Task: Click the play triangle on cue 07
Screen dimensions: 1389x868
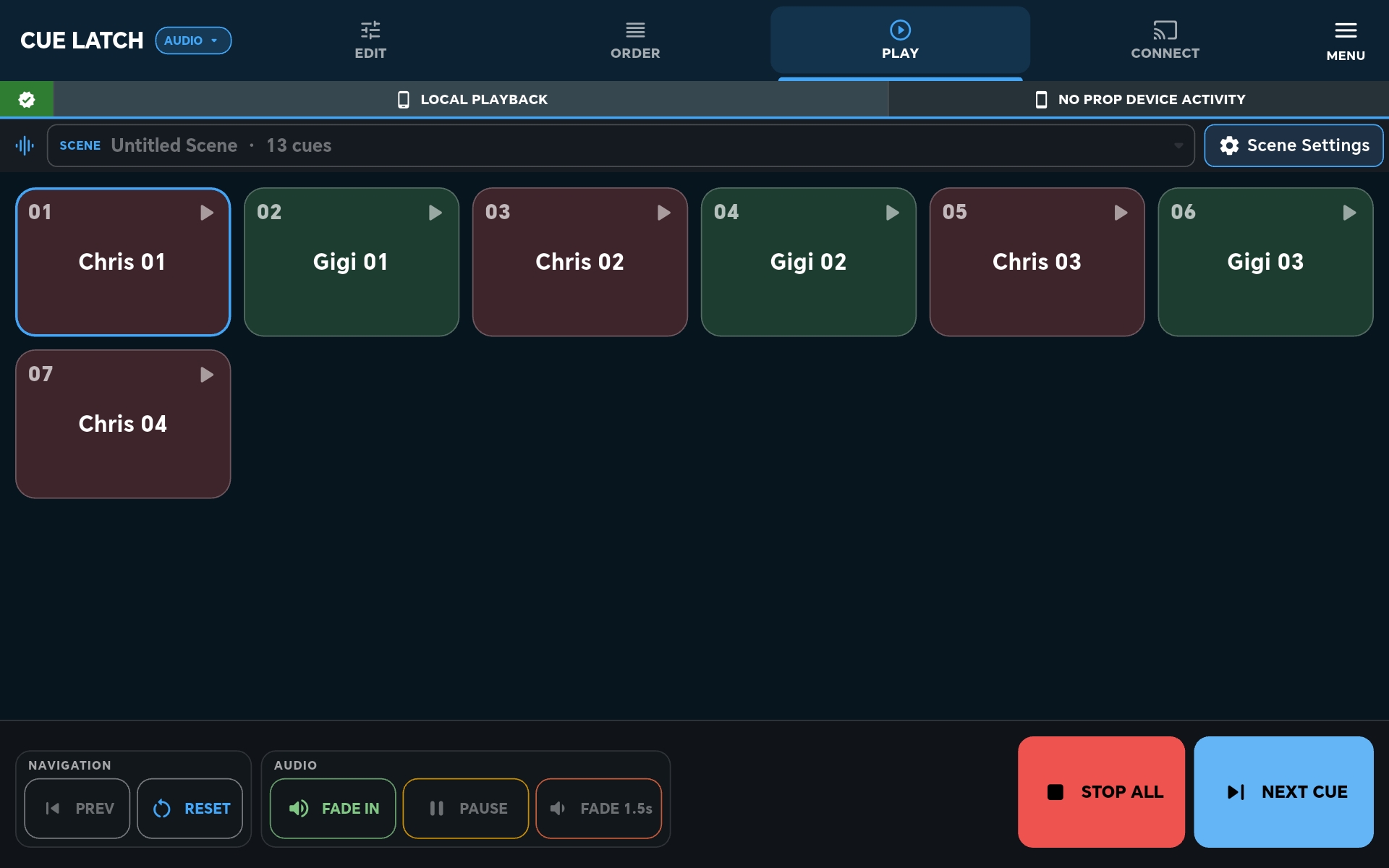Action: 207,375
